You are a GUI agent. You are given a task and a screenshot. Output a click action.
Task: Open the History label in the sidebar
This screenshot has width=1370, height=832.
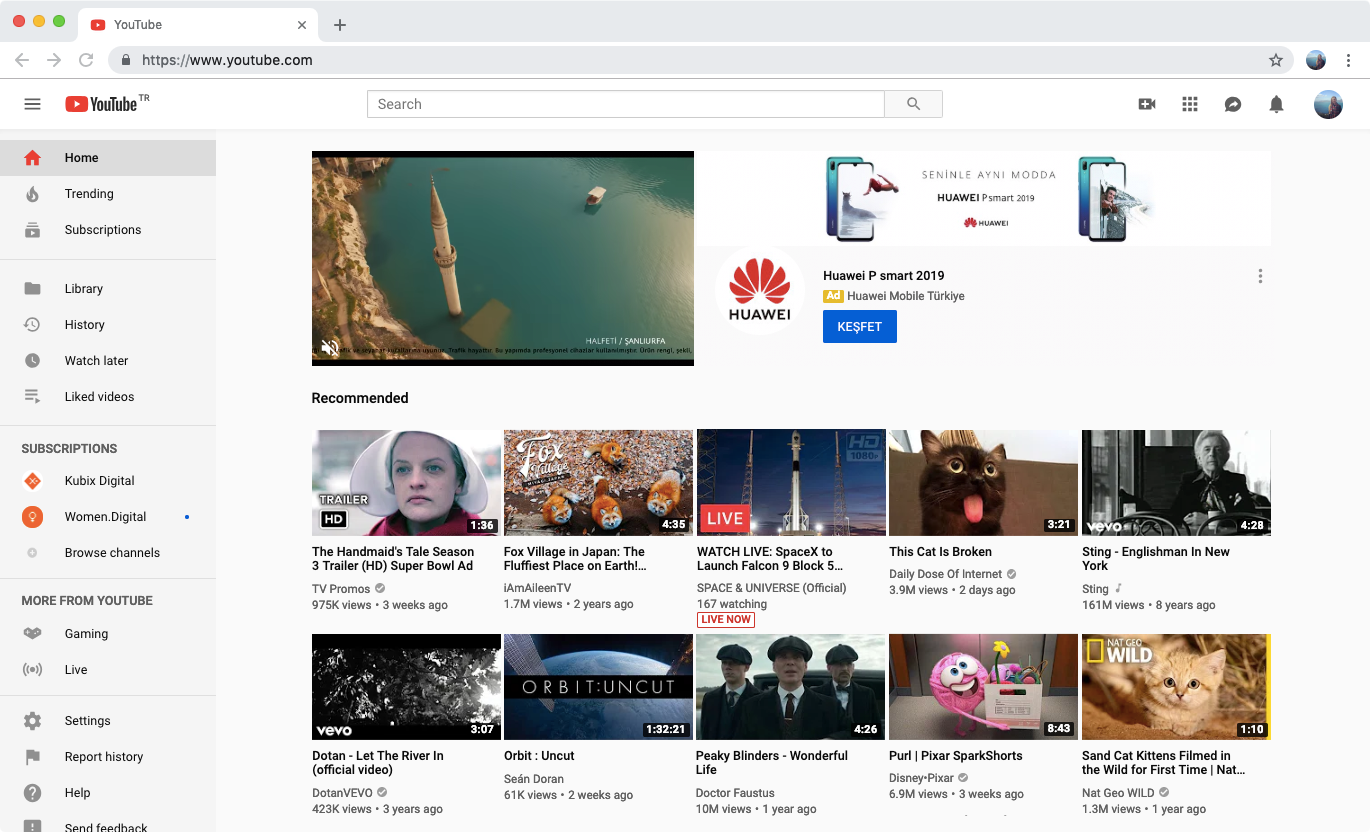[x=85, y=325]
